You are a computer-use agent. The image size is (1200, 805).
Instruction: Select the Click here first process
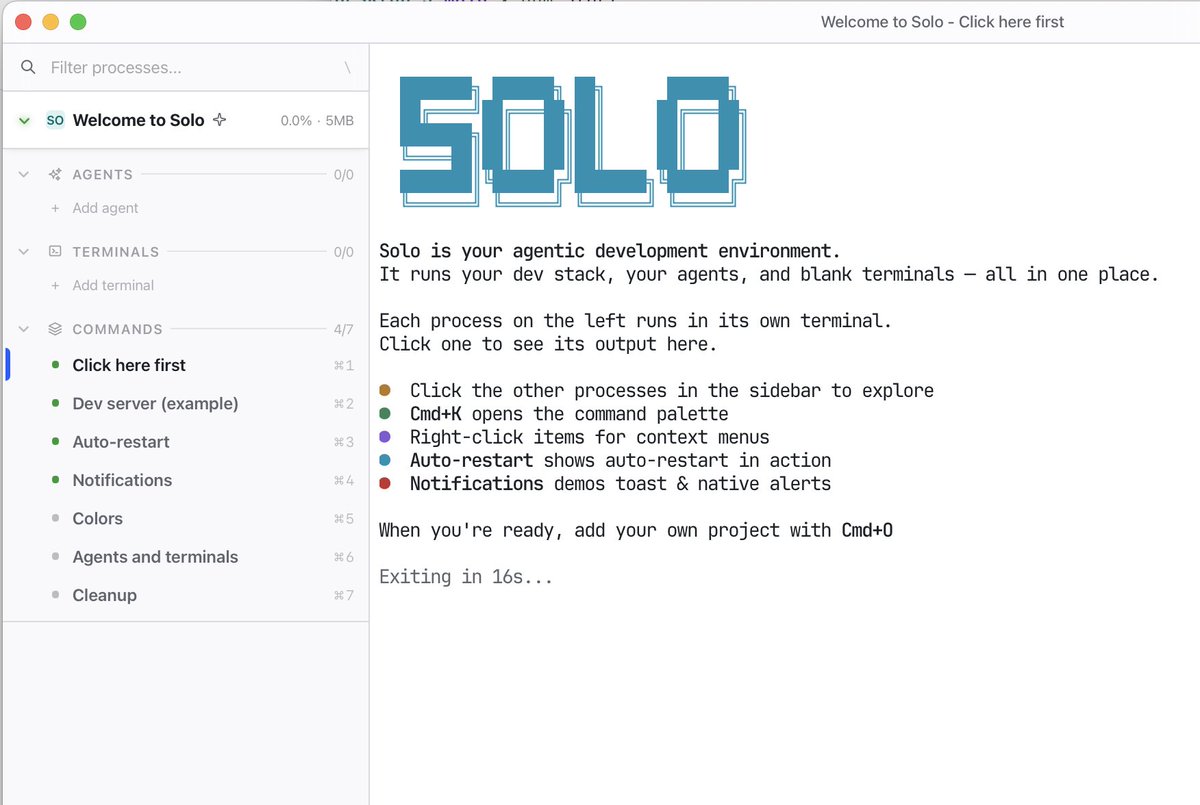coord(187,365)
